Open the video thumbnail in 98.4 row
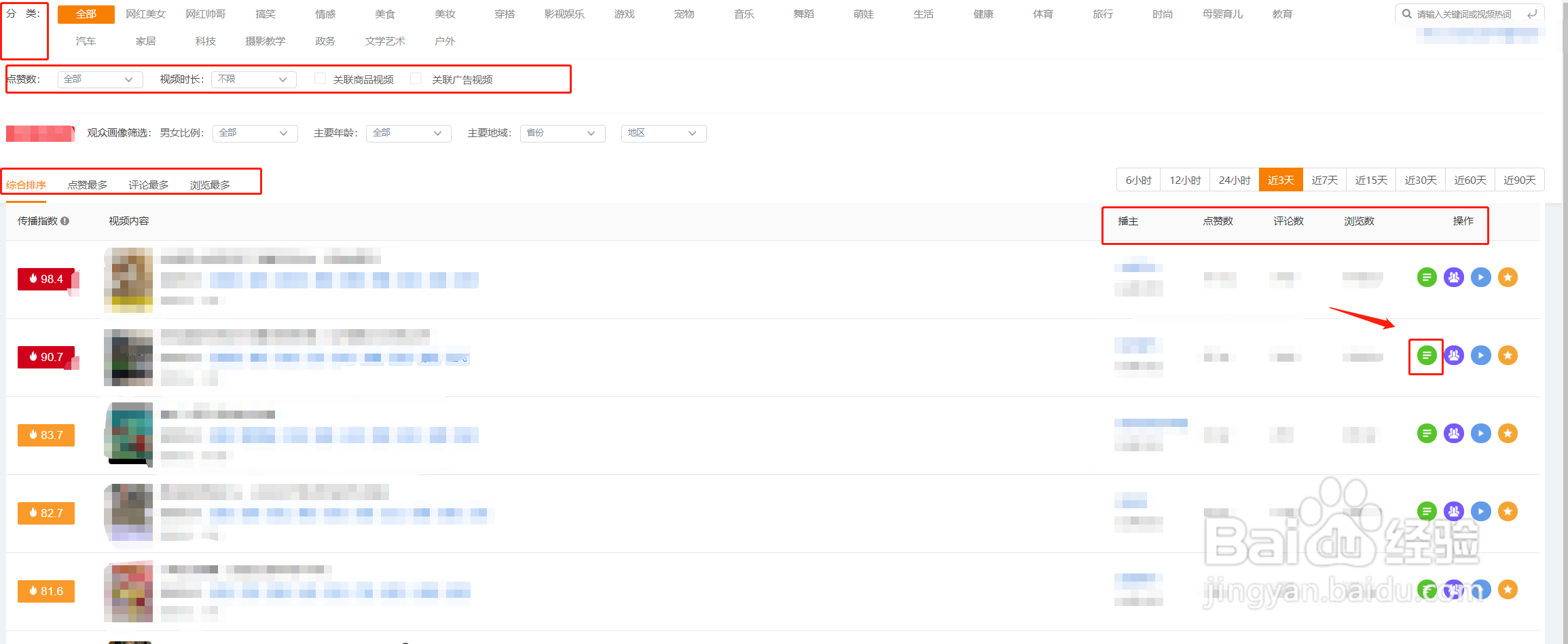 pyautogui.click(x=128, y=280)
